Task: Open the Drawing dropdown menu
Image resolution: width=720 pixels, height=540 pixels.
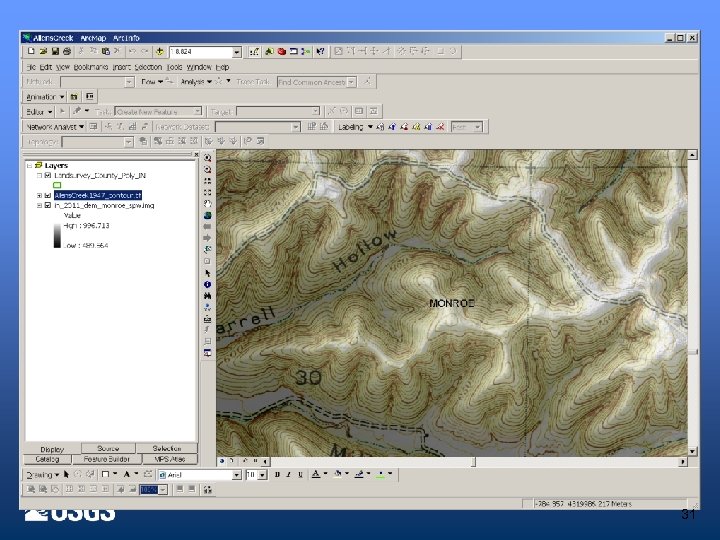Action: coord(42,475)
